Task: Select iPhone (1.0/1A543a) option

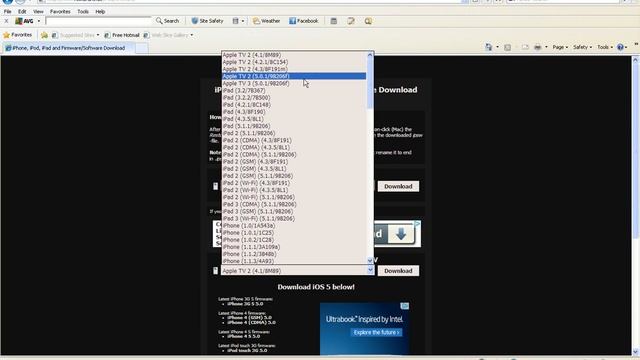Action: click(x=294, y=225)
